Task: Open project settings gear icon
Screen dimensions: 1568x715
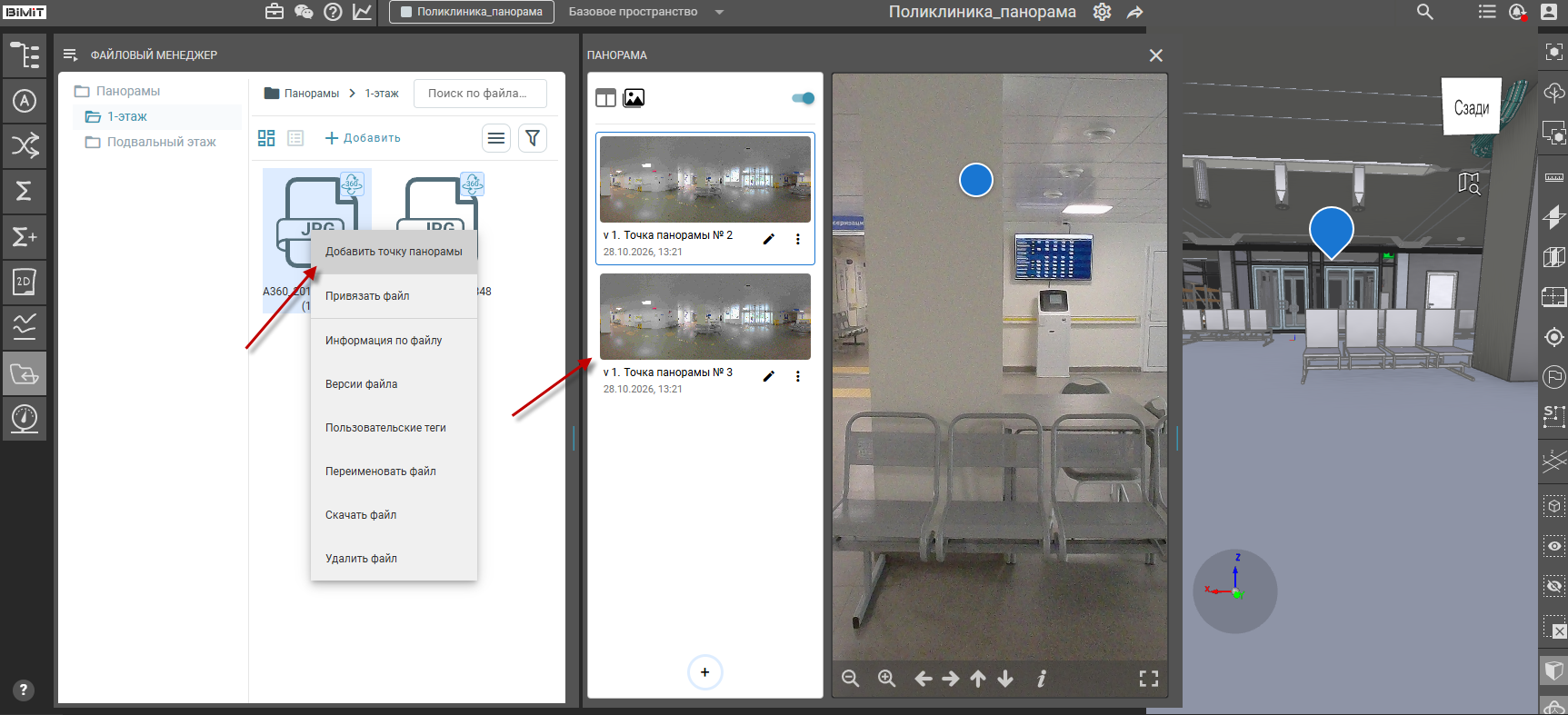Action: click(1102, 12)
